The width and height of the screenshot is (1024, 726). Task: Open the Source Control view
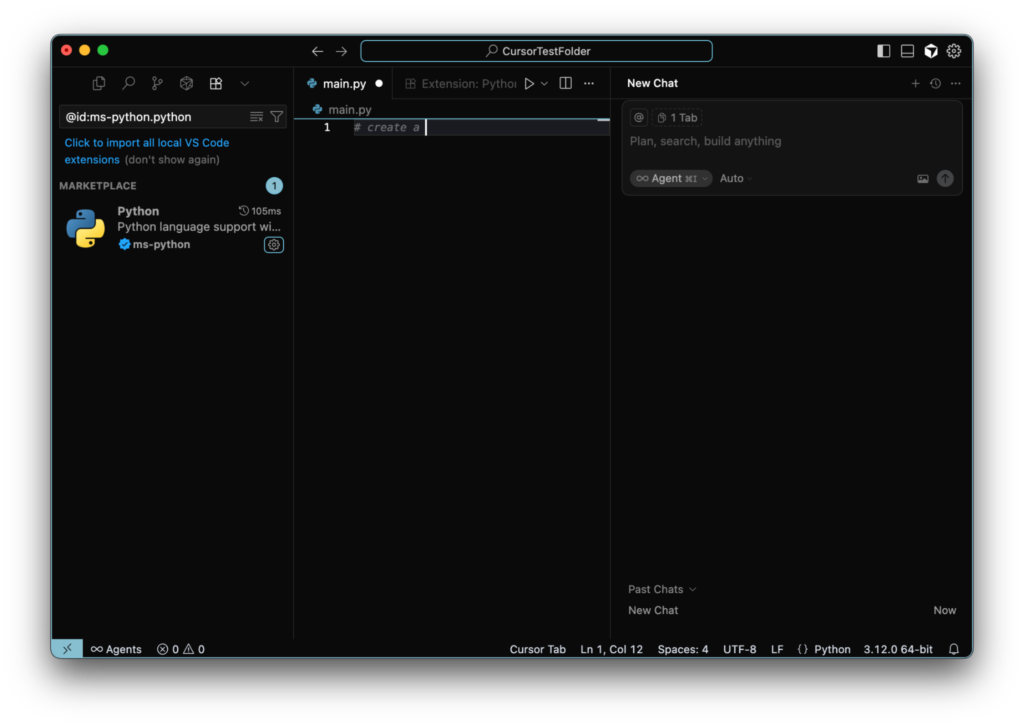[x=157, y=84]
